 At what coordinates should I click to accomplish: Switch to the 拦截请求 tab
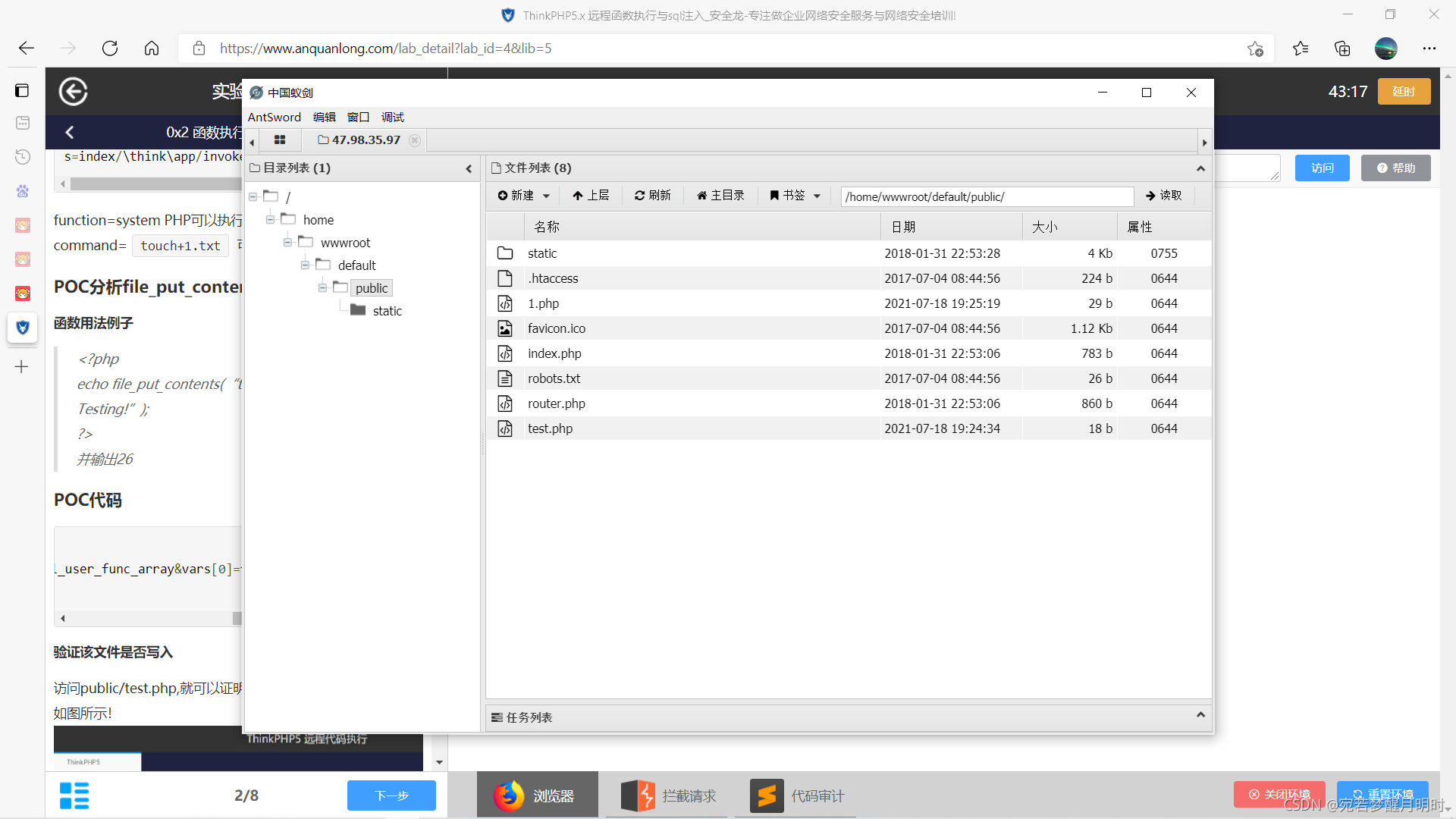click(x=667, y=795)
